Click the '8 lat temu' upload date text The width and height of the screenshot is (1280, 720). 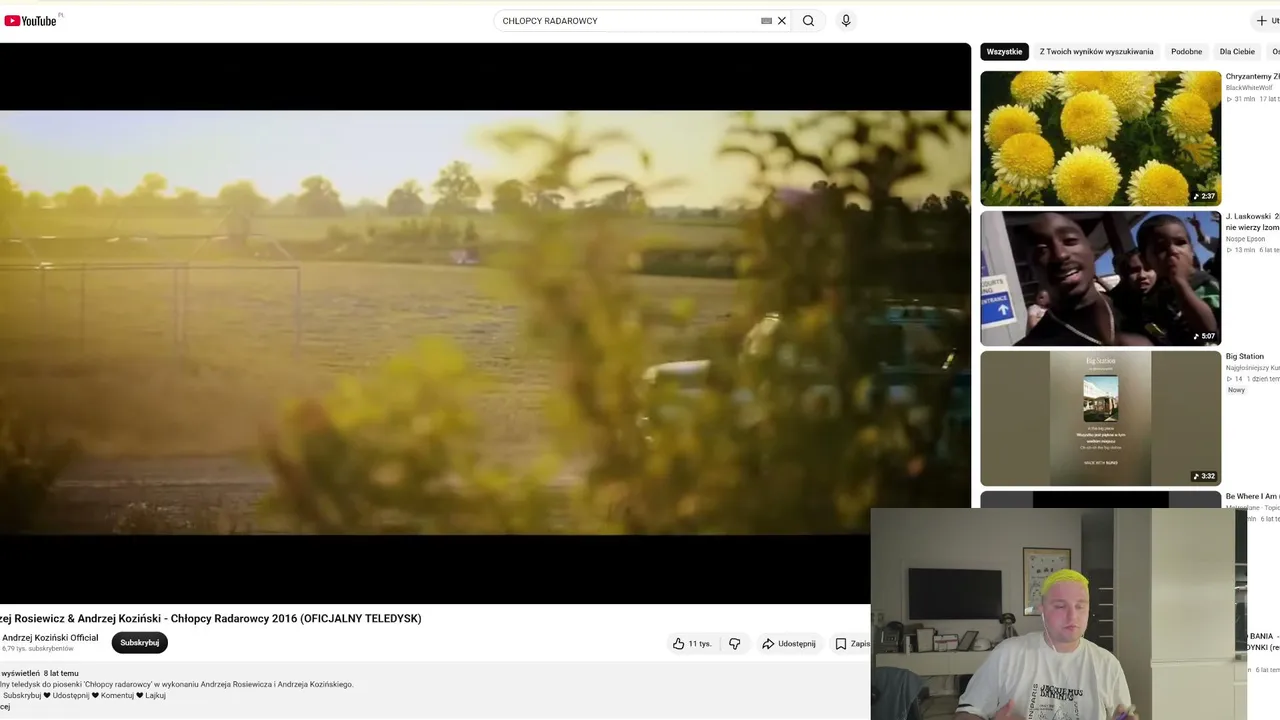pyautogui.click(x=61, y=674)
